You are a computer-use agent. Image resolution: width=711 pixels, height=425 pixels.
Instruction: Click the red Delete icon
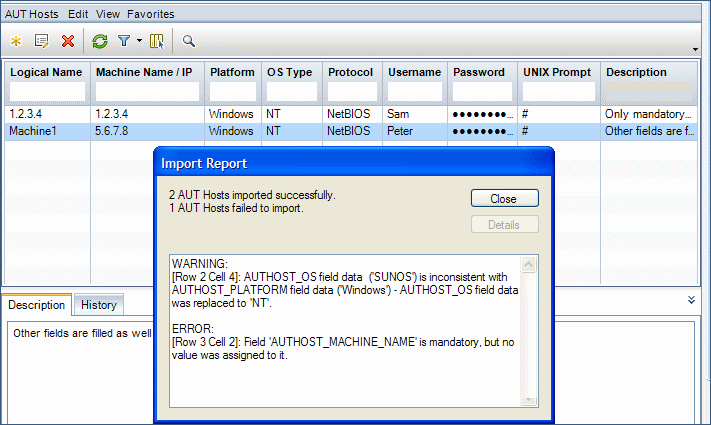[68, 41]
